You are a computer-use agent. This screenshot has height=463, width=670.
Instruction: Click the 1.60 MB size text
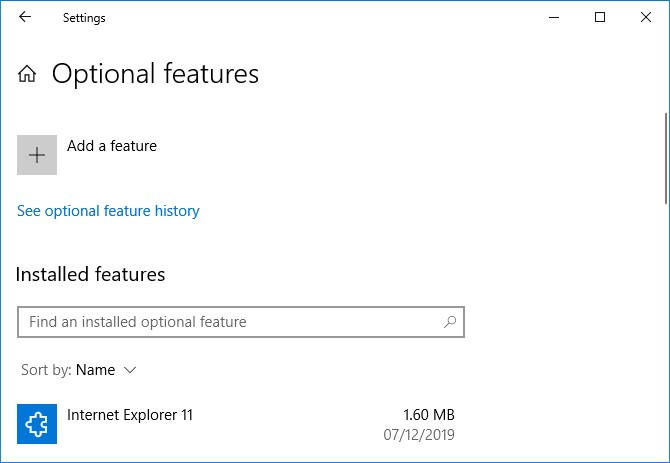coord(429,415)
